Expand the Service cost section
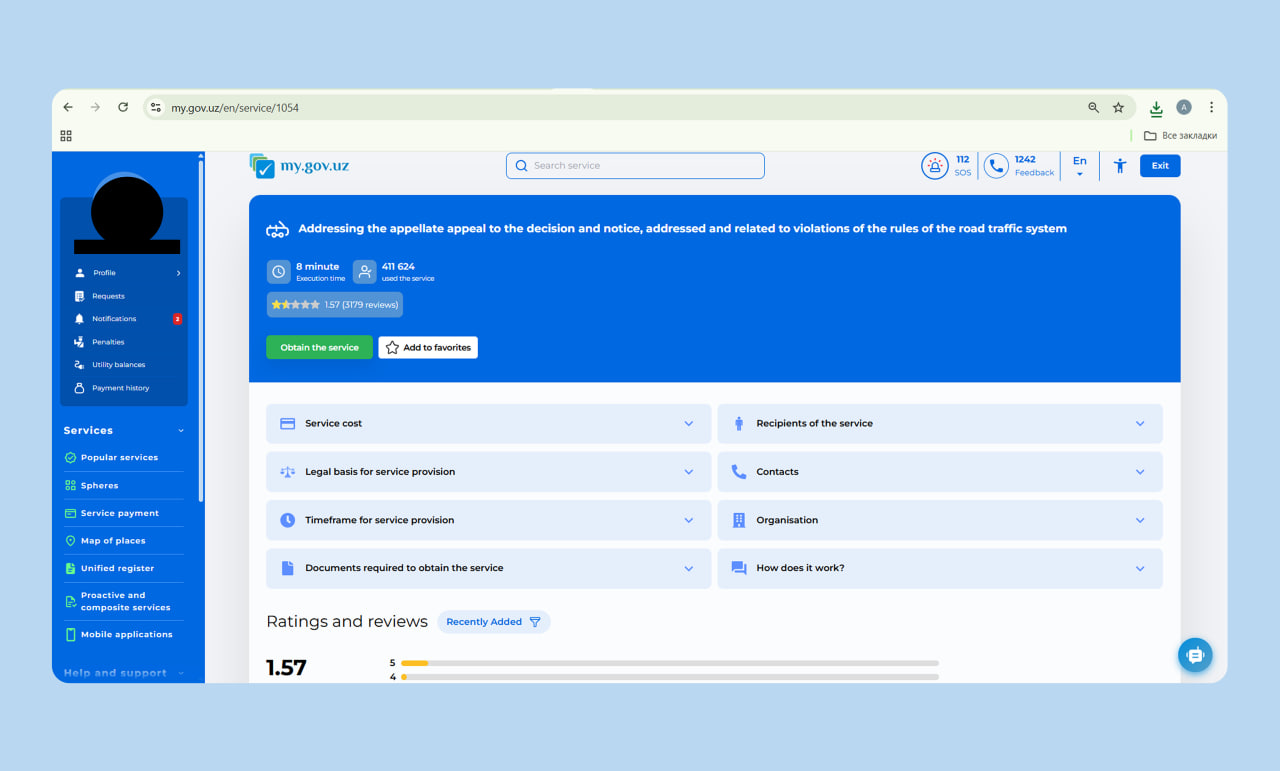This screenshot has width=1280, height=771. click(488, 424)
